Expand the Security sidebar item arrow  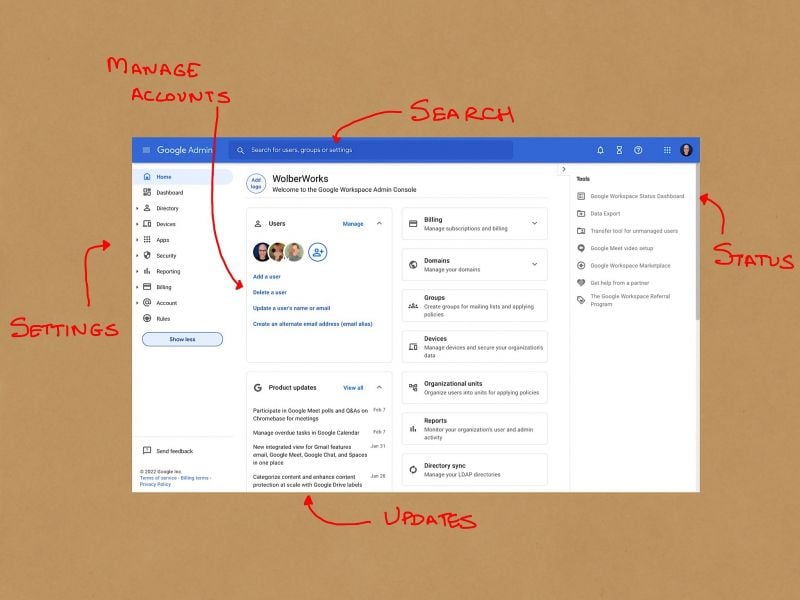(x=137, y=256)
